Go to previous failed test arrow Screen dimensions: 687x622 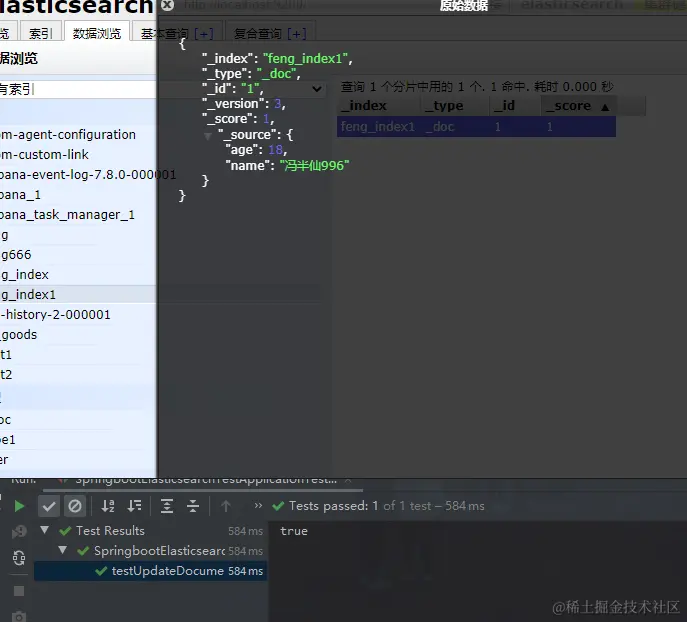(226, 506)
